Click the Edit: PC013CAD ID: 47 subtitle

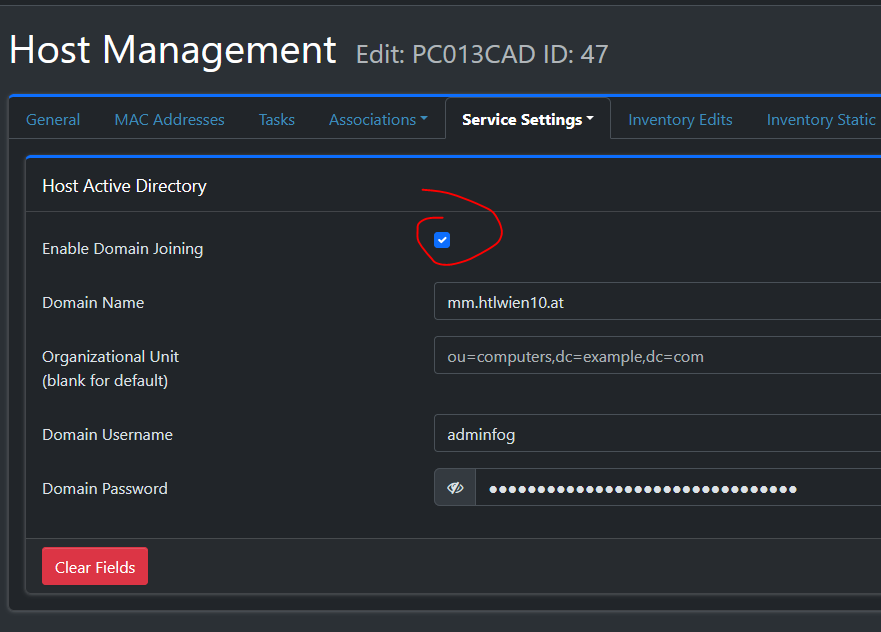pos(482,54)
